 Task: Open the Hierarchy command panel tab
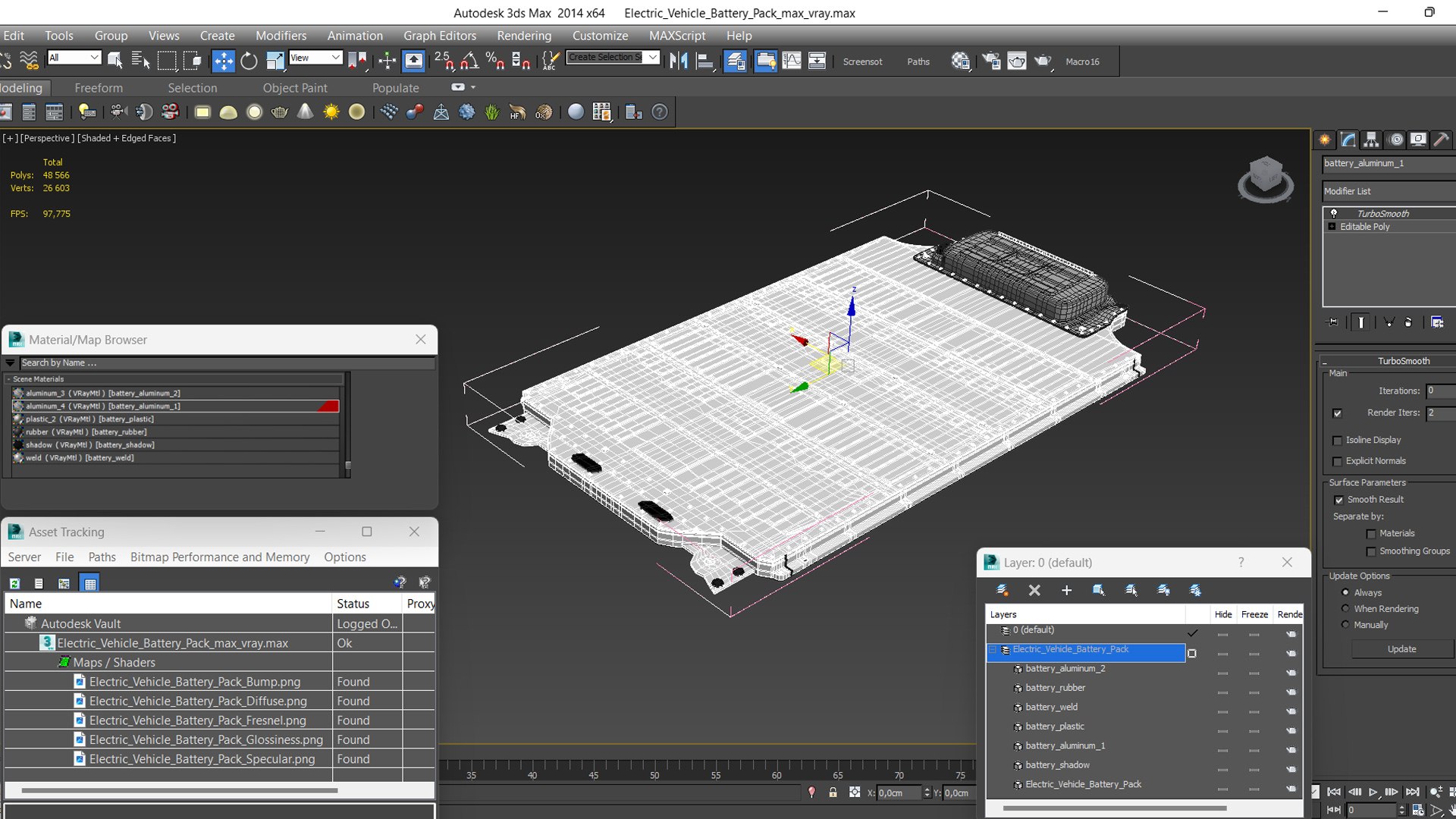click(1370, 140)
